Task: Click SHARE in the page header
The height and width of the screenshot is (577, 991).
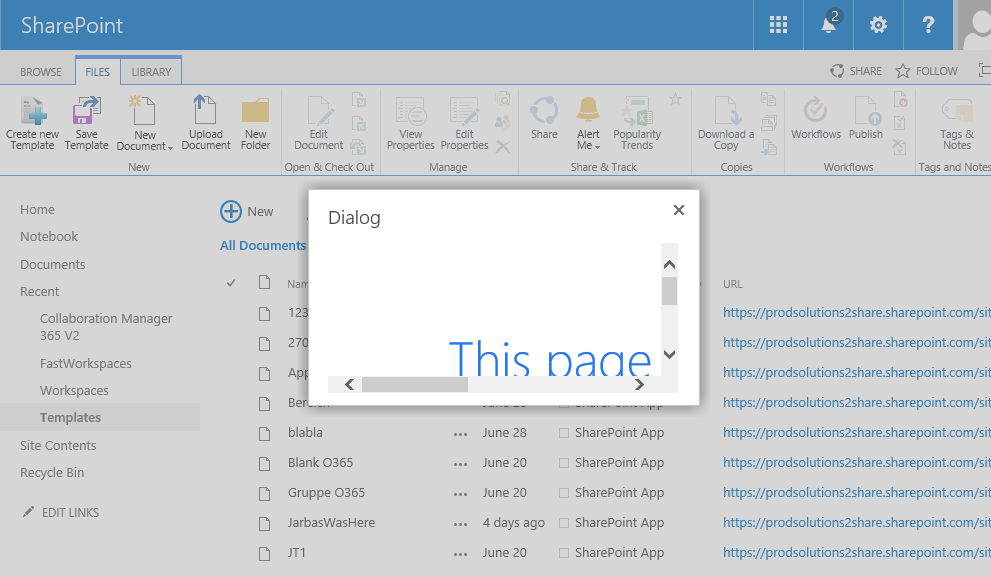Action: (856, 71)
